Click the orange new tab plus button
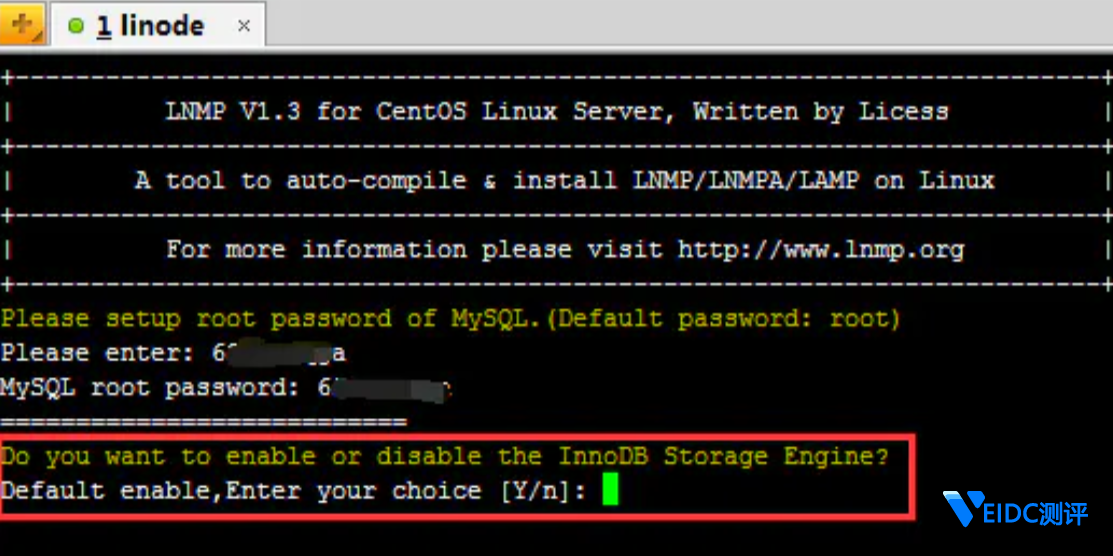Viewport: 1113px width, 556px height. 22,23
